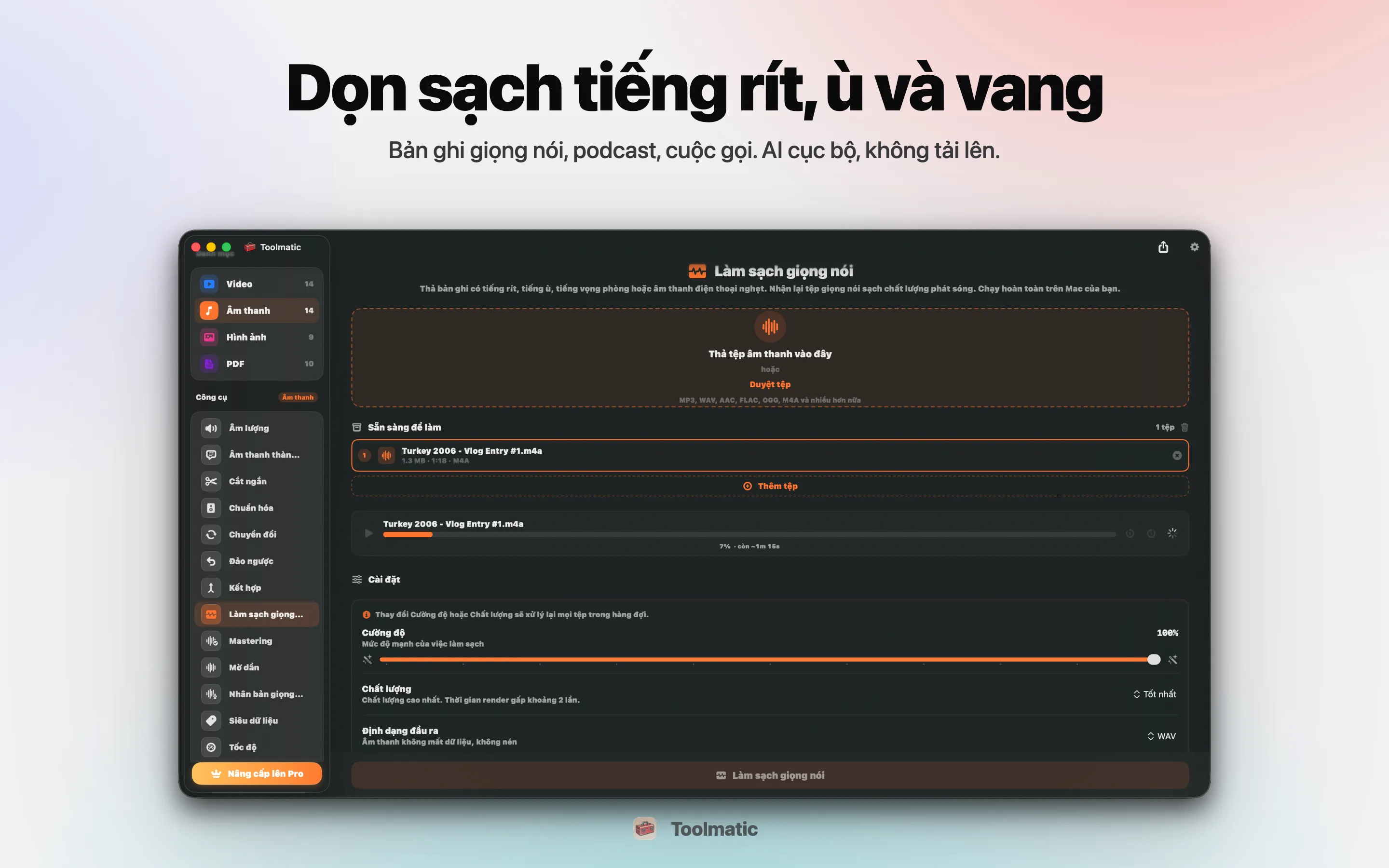The width and height of the screenshot is (1389, 868).
Task: Click the spinner icon beside progress bar
Action: click(1172, 533)
